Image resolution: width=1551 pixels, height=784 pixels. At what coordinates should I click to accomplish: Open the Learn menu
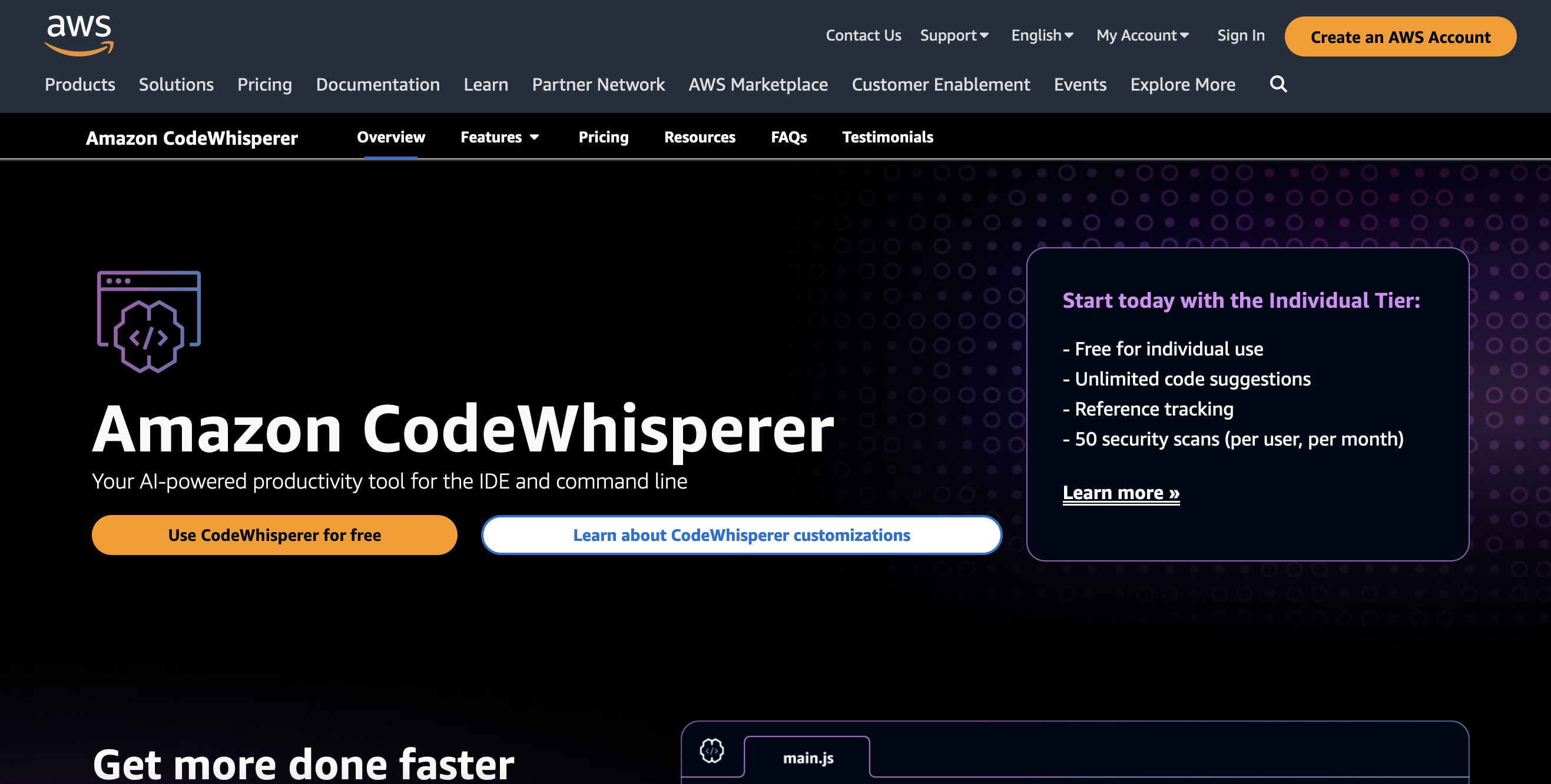486,84
